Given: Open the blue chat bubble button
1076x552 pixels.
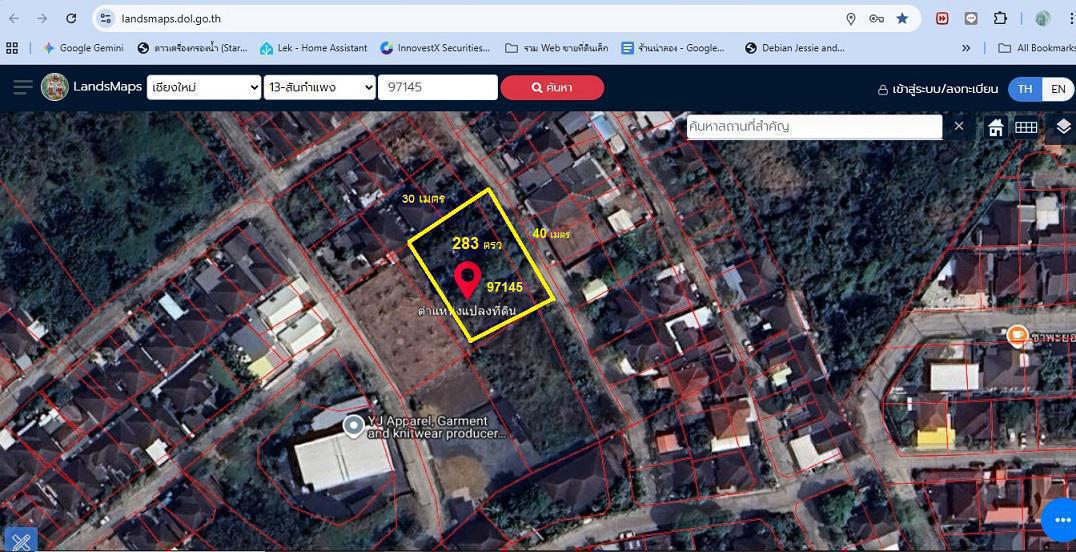Looking at the screenshot, I should (x=1058, y=520).
